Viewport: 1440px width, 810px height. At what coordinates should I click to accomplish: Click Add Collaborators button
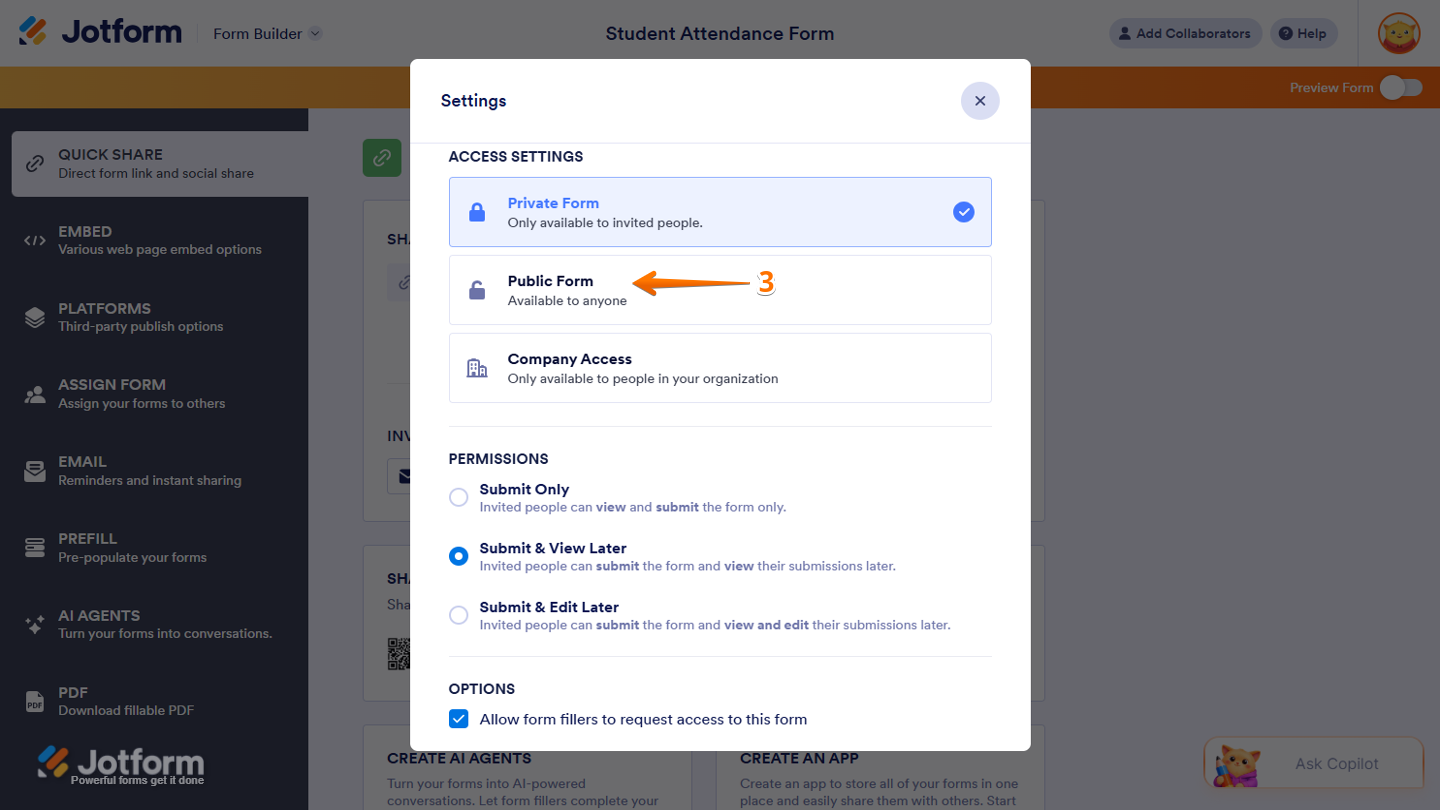pos(1185,33)
